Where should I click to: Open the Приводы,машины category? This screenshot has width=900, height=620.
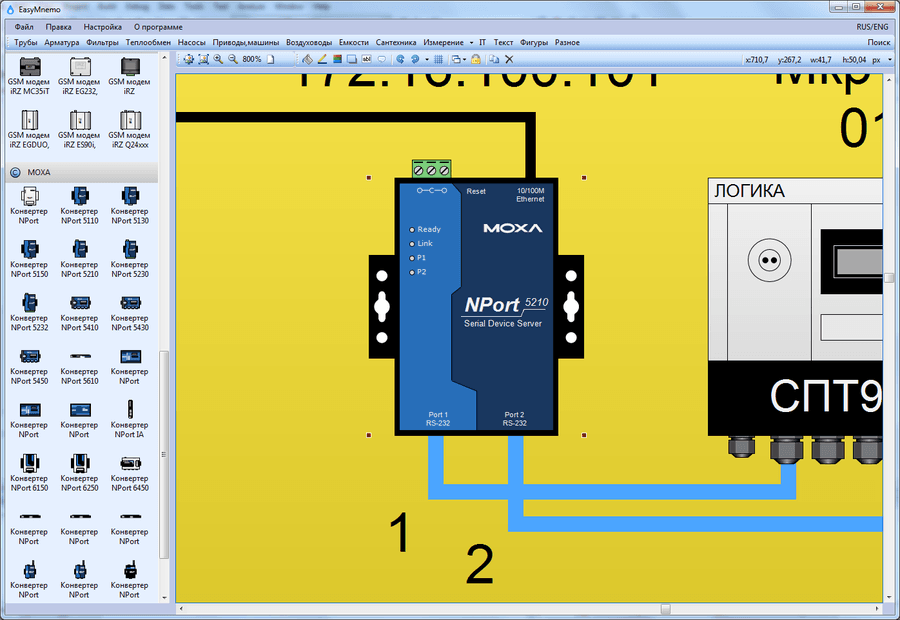pos(246,42)
